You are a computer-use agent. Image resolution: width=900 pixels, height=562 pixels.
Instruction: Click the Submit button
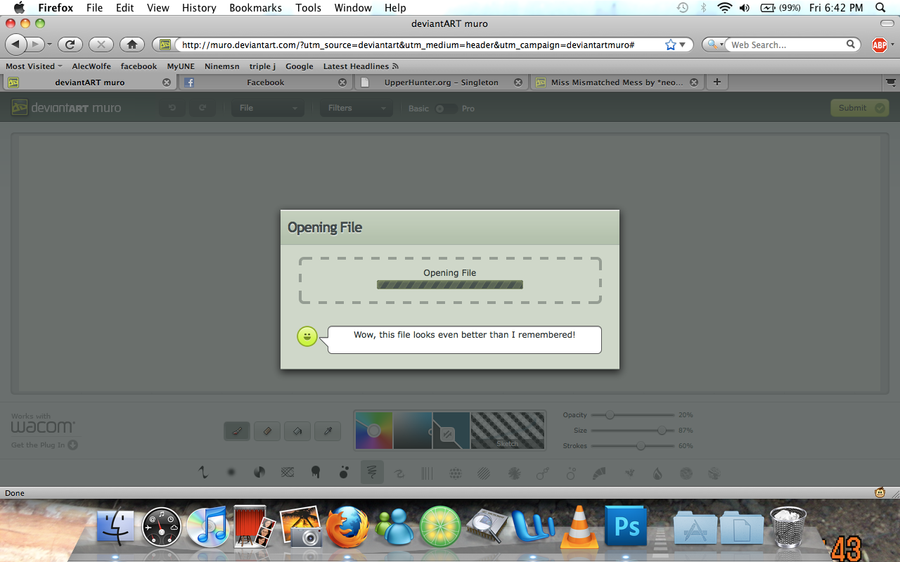(x=859, y=108)
